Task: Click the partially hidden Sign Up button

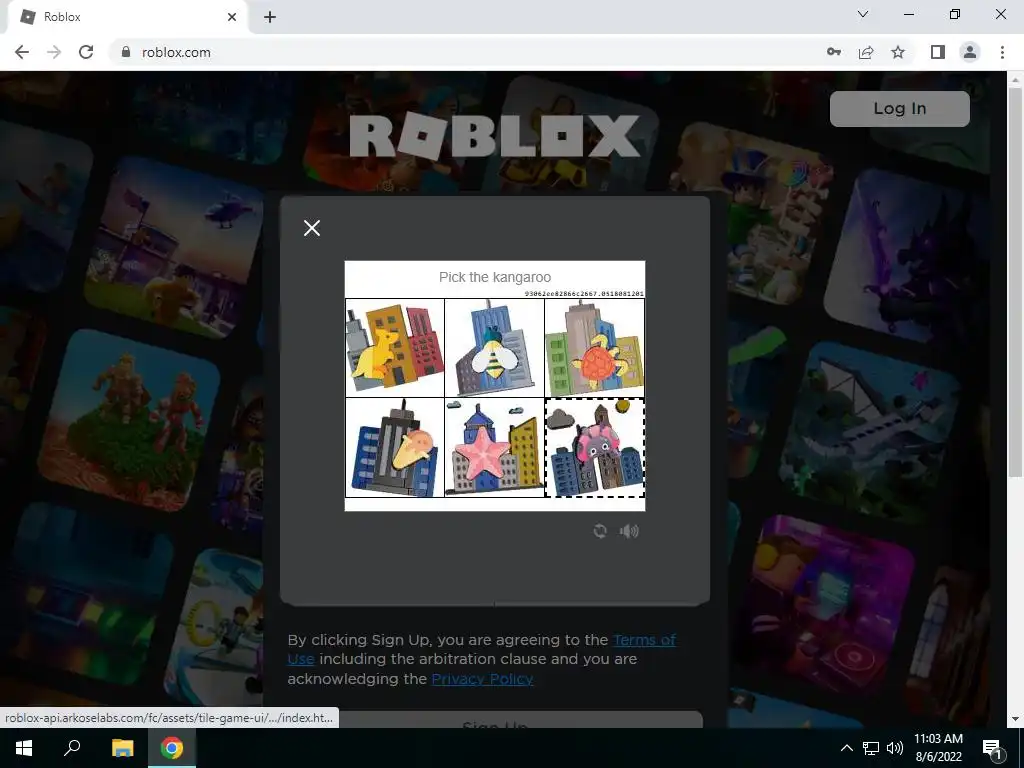Action: click(494, 721)
